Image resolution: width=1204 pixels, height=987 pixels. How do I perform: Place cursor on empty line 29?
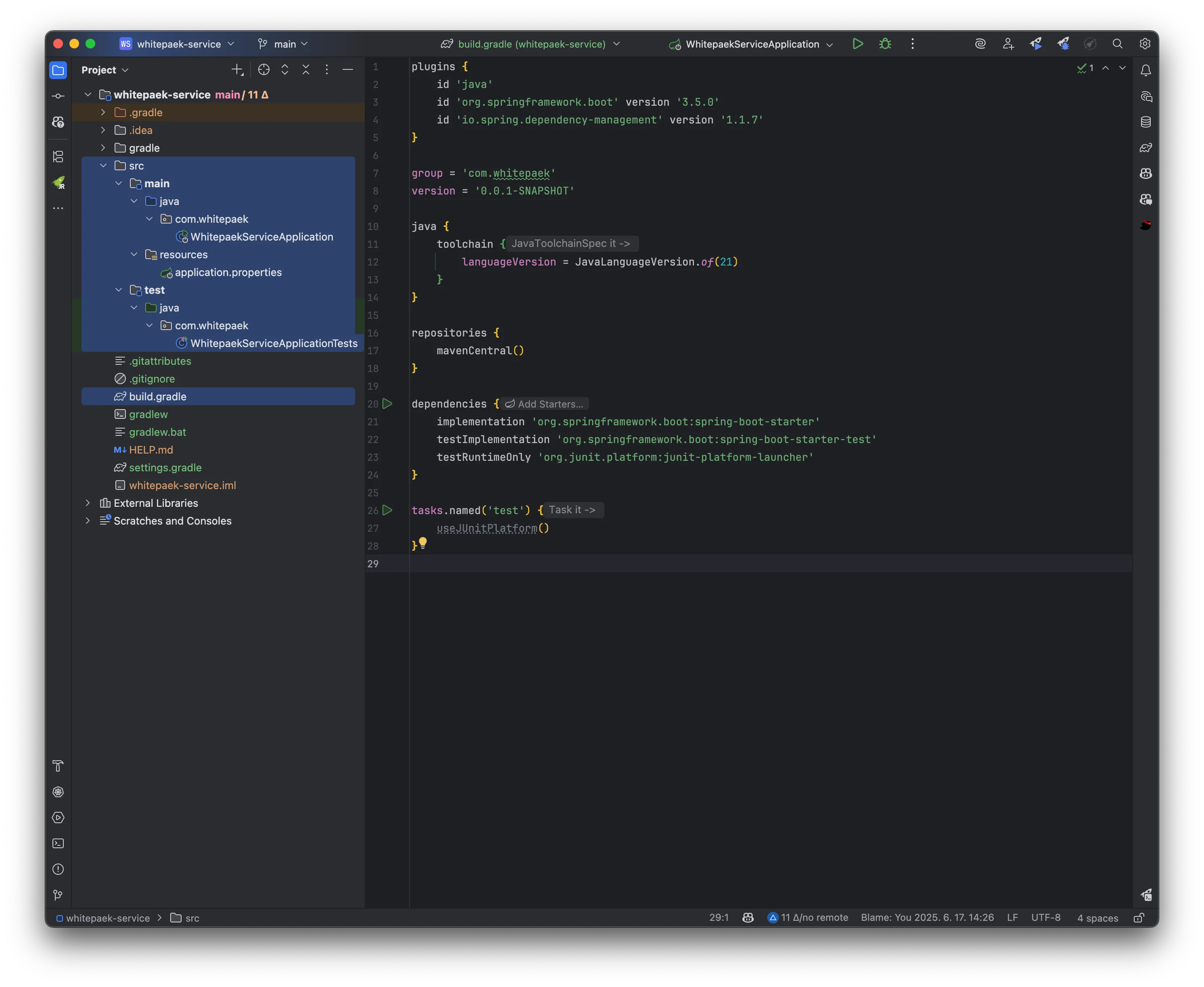tap(770, 563)
